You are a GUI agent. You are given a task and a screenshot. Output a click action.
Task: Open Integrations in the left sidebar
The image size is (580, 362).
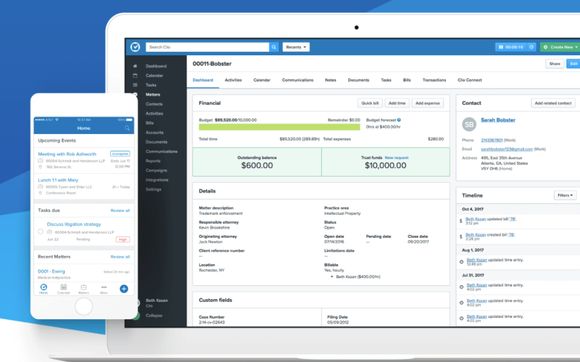(157, 180)
